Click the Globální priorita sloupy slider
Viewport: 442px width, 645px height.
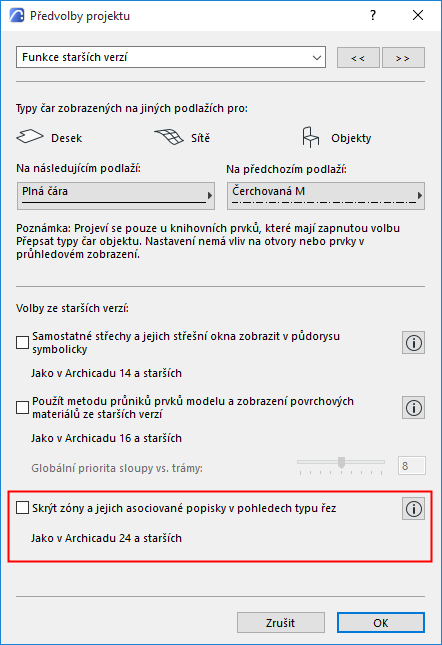(341, 465)
